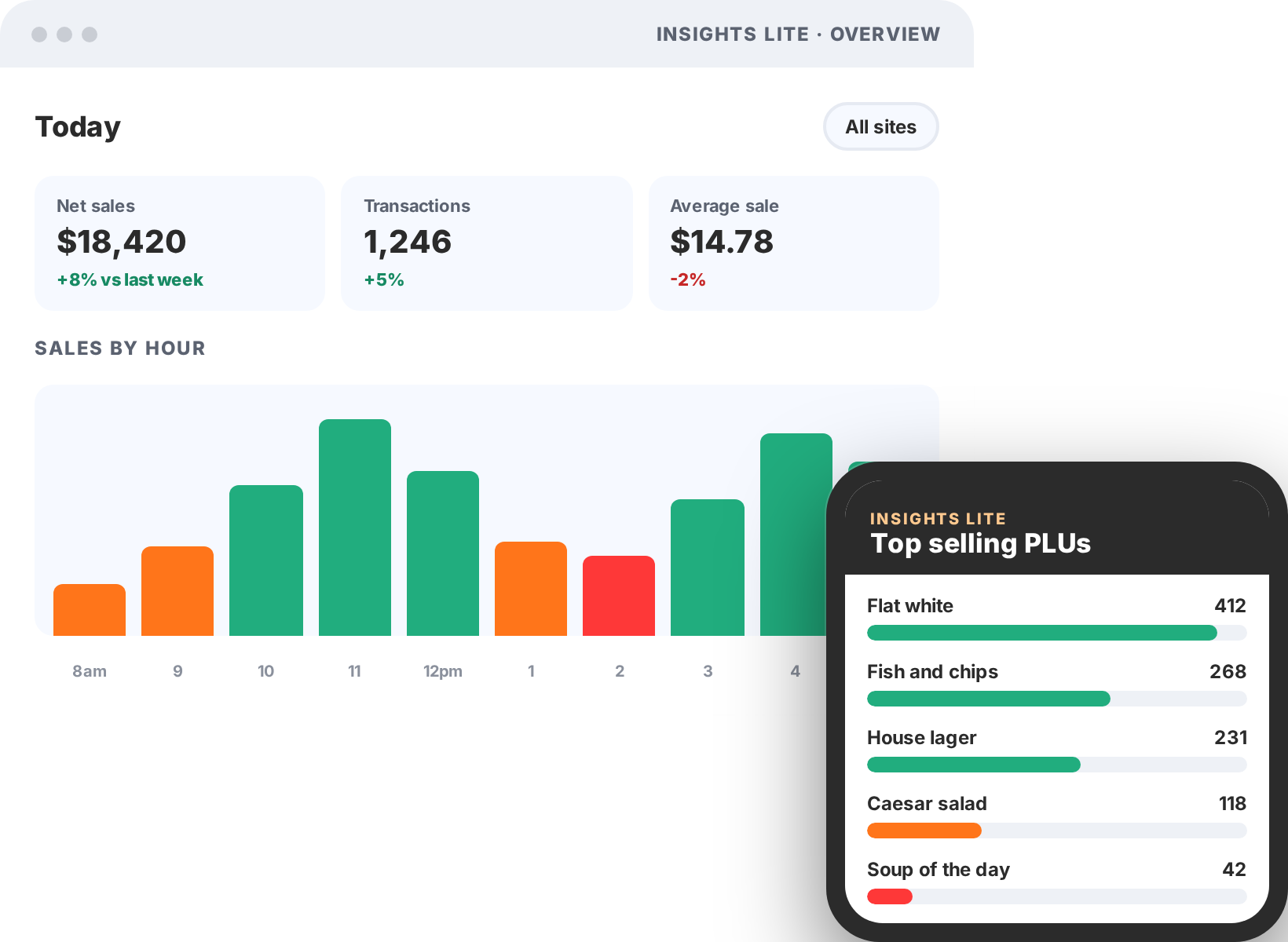Click the '231' count value
Viewport: 1288px width, 942px height.
1231,738
